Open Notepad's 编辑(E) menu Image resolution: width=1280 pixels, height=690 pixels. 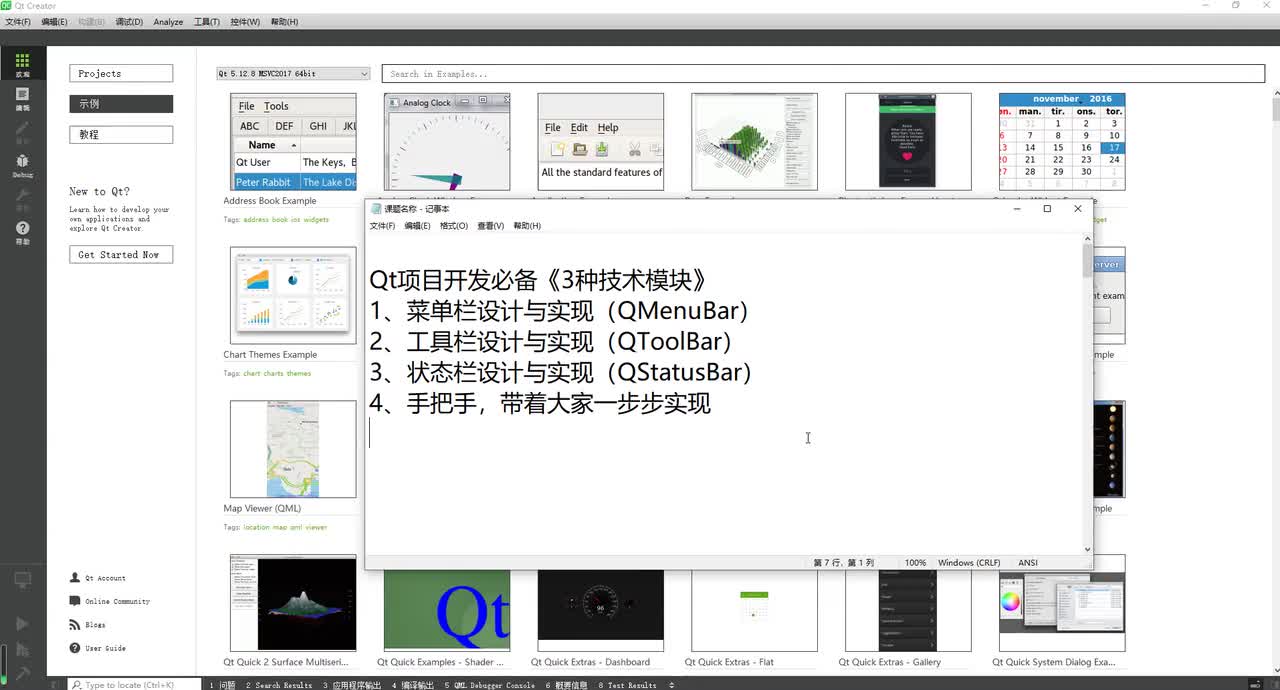coord(417,226)
